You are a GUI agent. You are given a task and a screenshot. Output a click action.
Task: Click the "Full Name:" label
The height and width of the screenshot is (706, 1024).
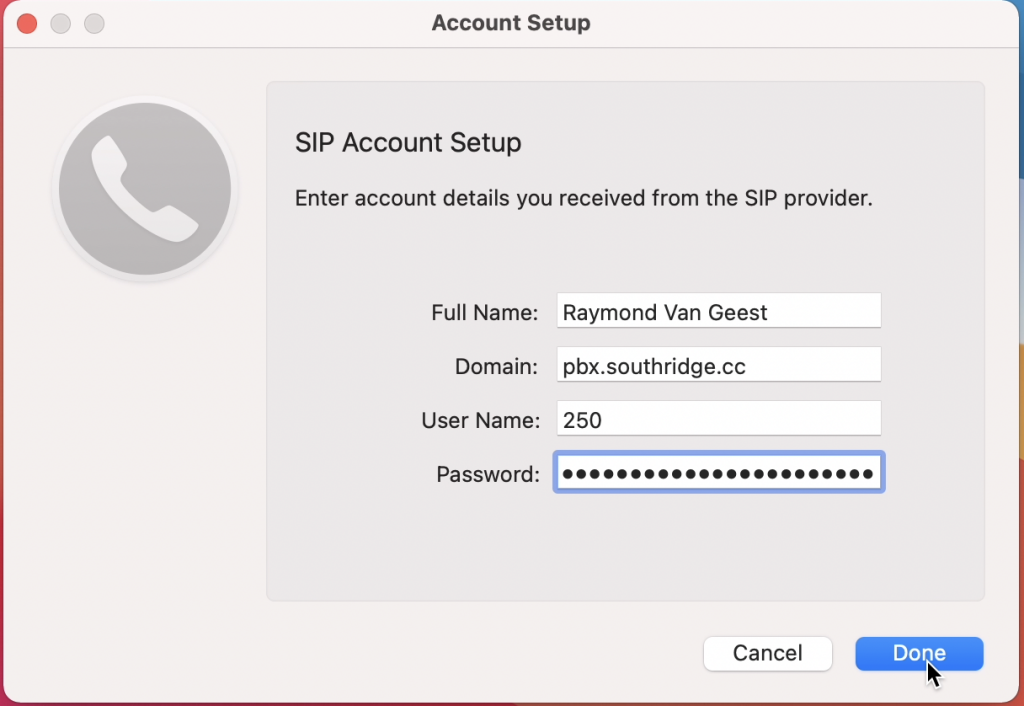click(x=485, y=312)
